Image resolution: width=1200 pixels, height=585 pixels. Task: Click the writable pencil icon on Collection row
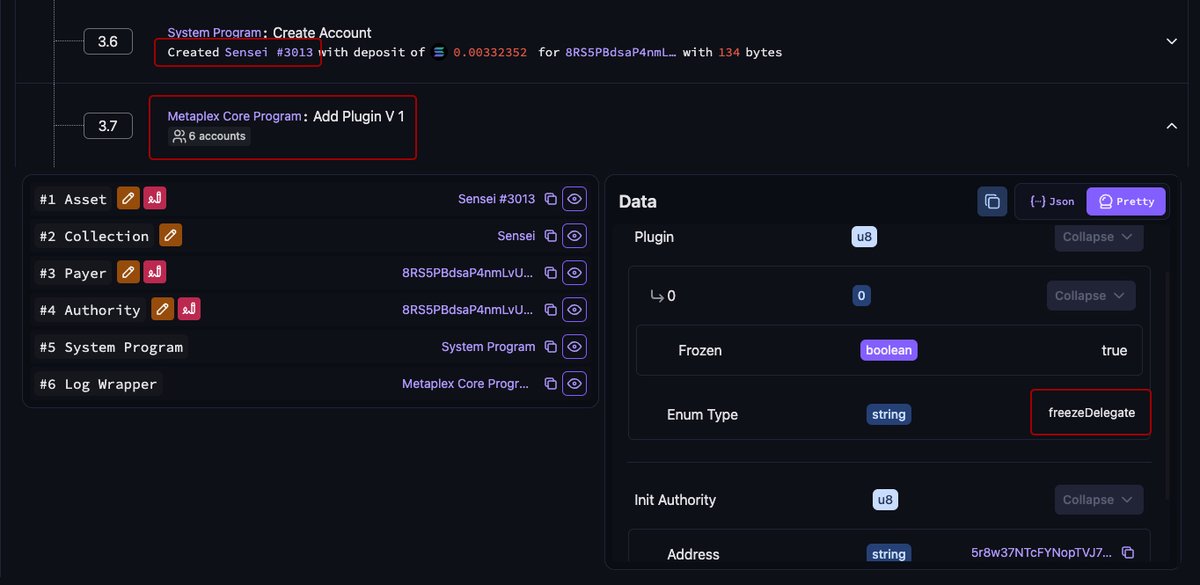point(170,236)
